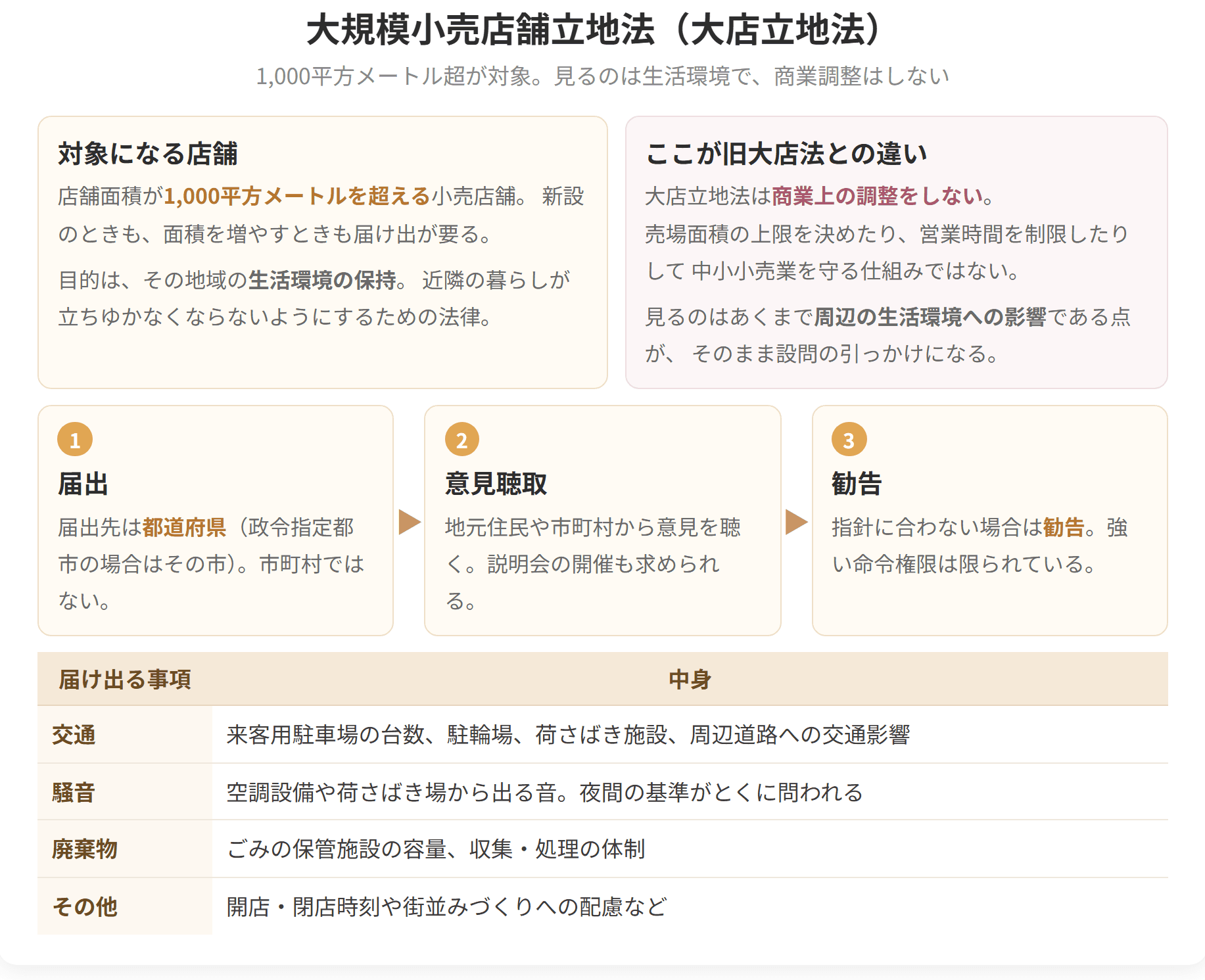Click the highlighted word 都道府県 in the 届出 card
This screenshot has width=1205, height=980.
click(185, 528)
